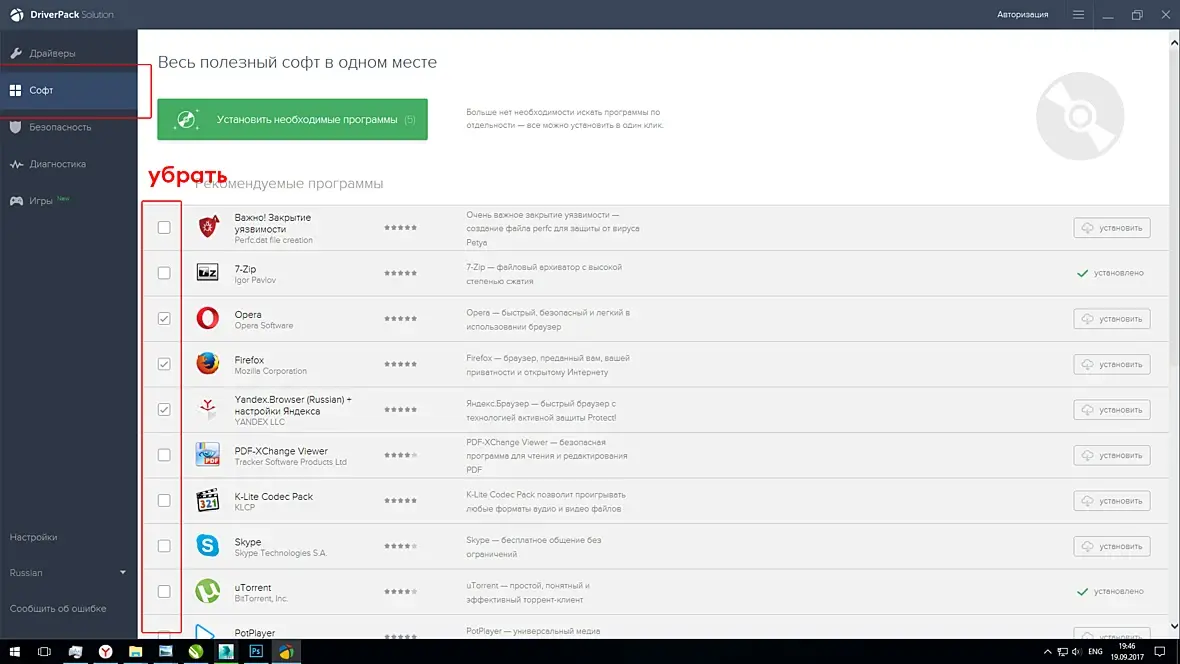Uncheck the Opera checkbox
Screen dimensions: 1180x664
(x=164, y=318)
